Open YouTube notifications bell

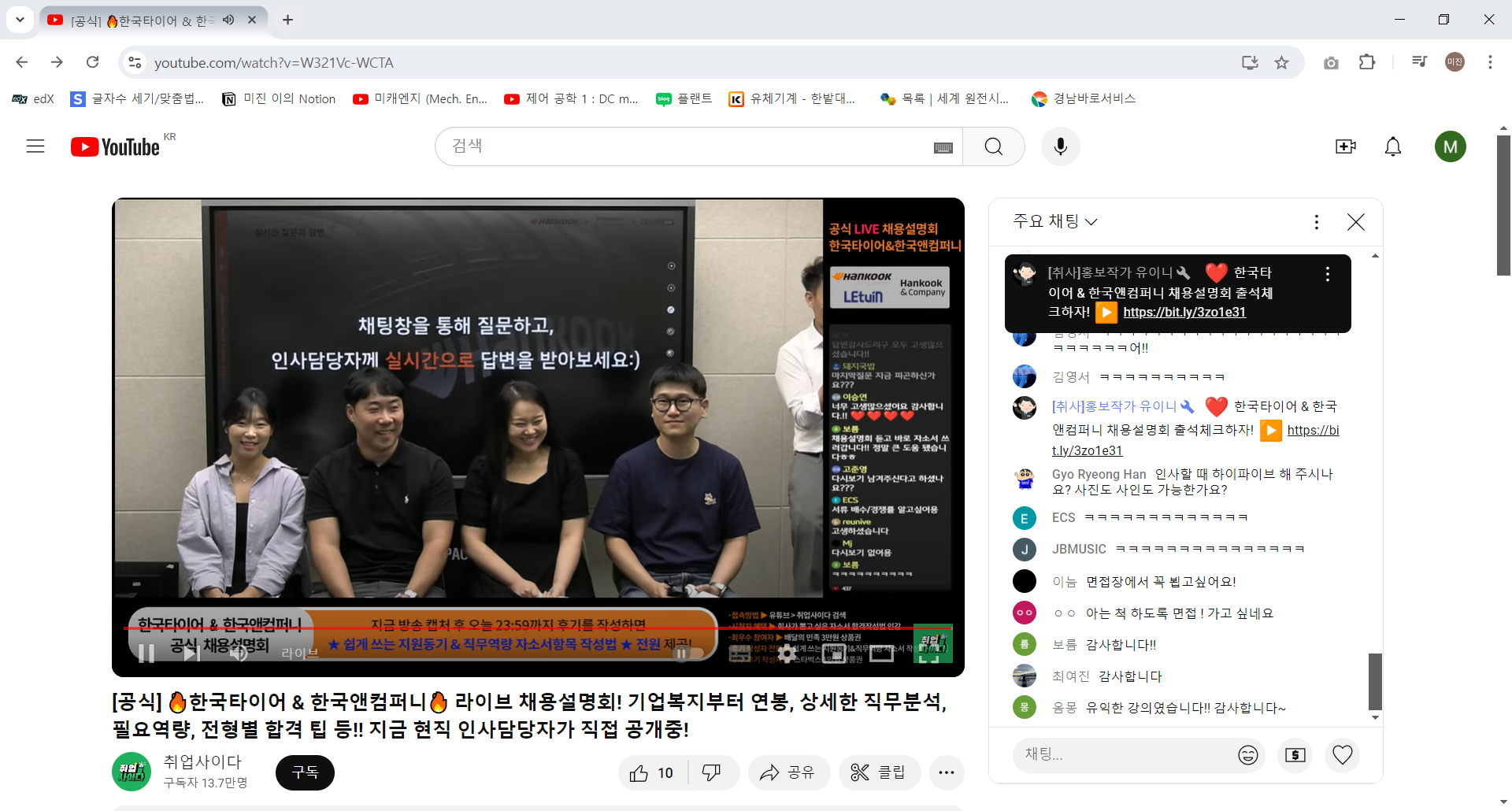[1392, 146]
